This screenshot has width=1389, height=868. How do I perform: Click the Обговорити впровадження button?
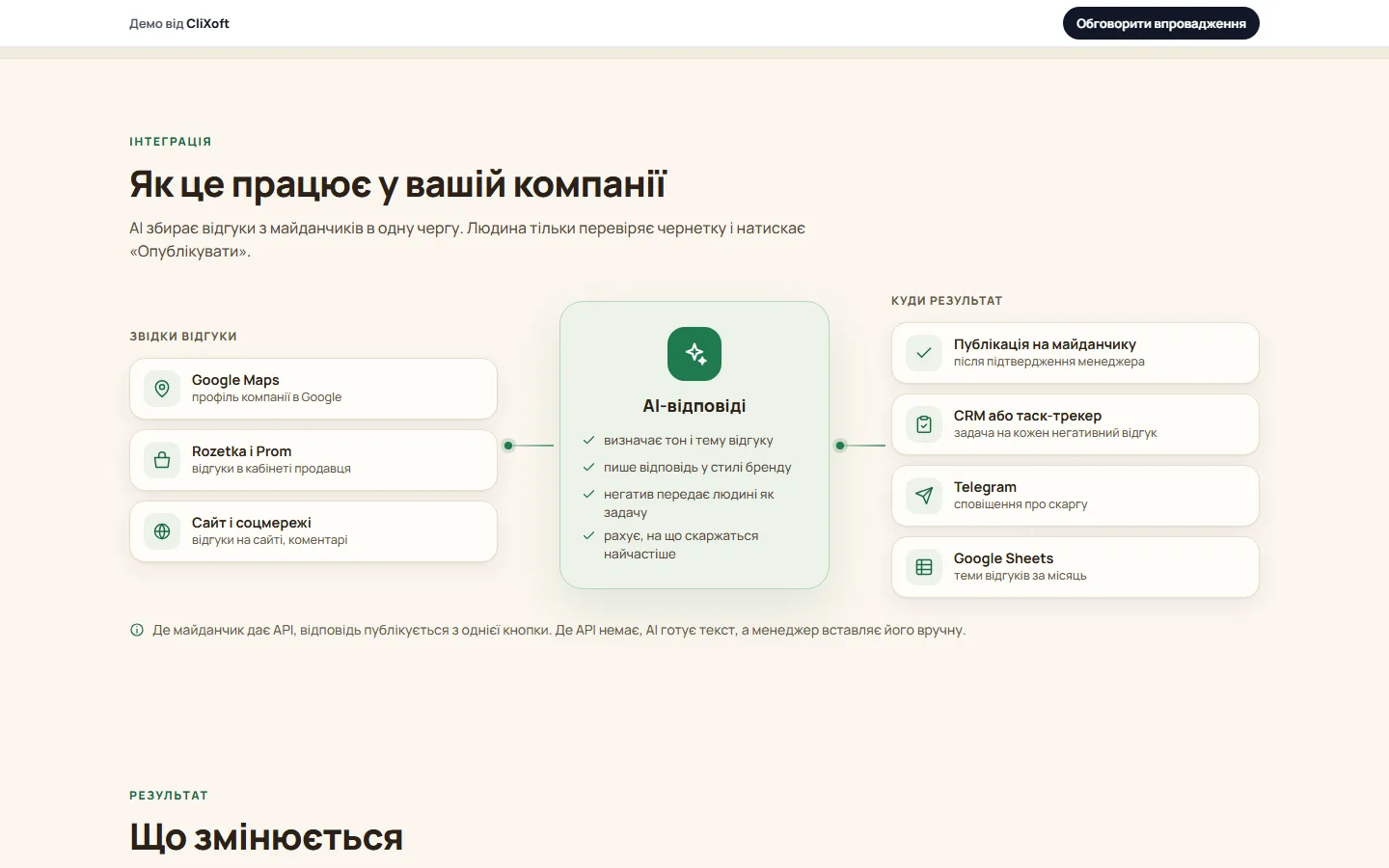pyautogui.click(x=1160, y=23)
